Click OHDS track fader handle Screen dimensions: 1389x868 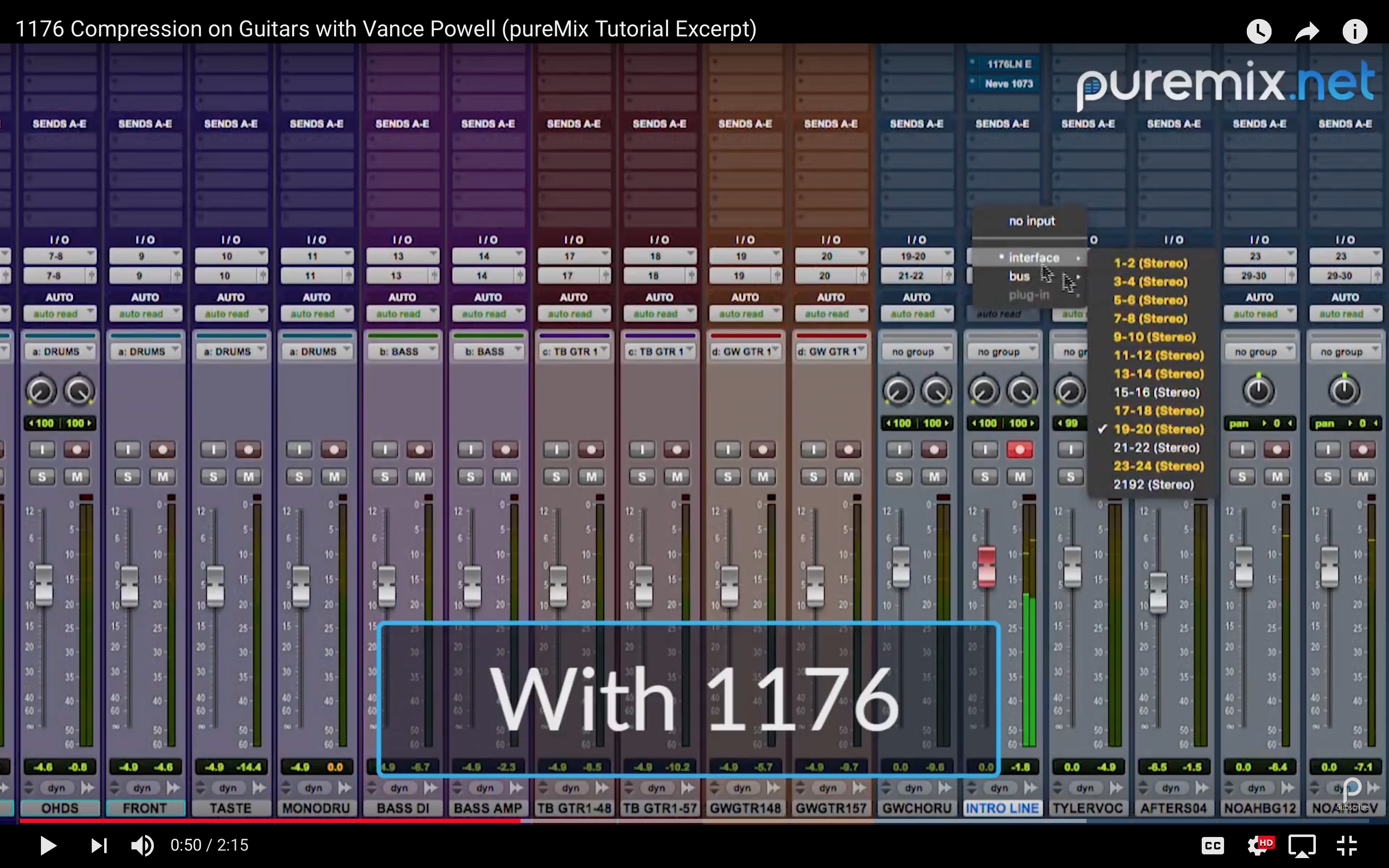point(44,585)
